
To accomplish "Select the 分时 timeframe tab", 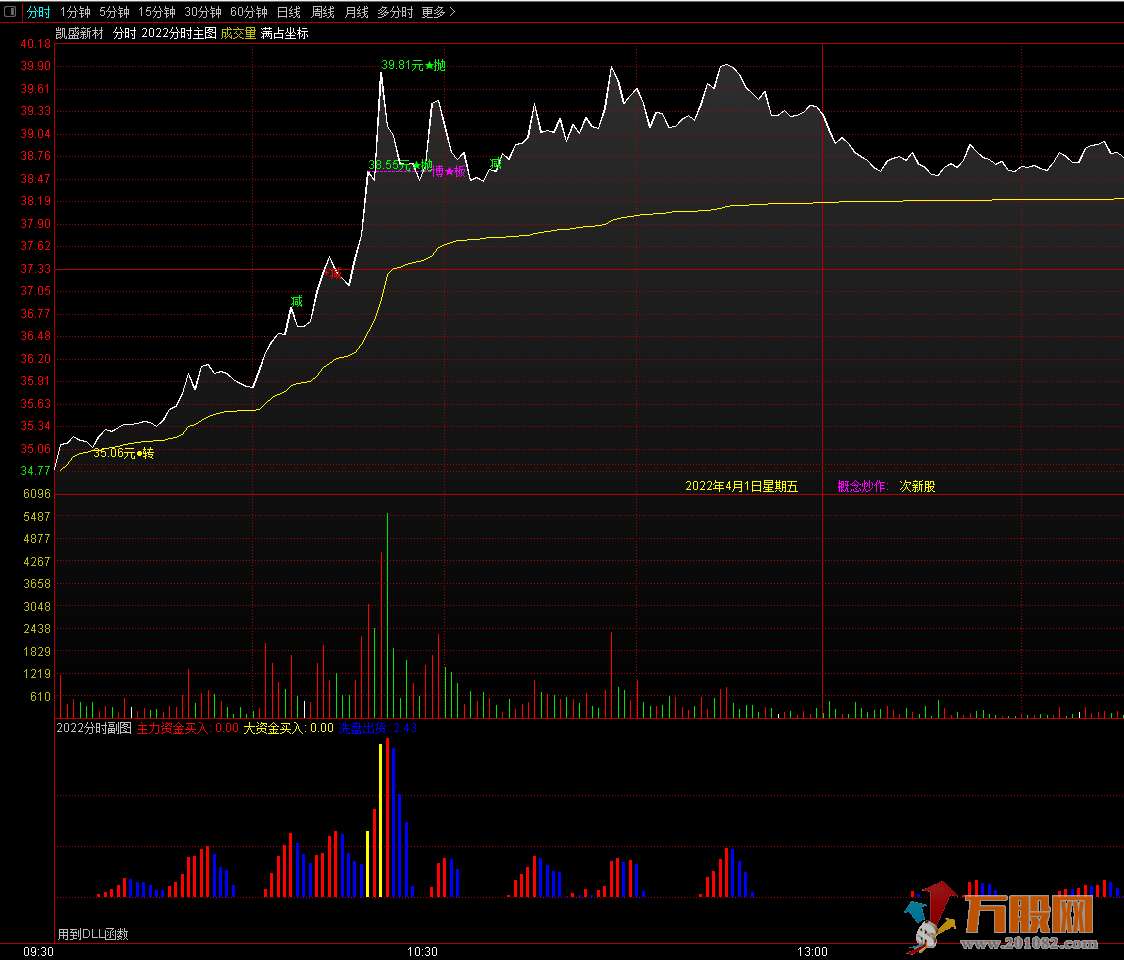I will click(x=38, y=12).
